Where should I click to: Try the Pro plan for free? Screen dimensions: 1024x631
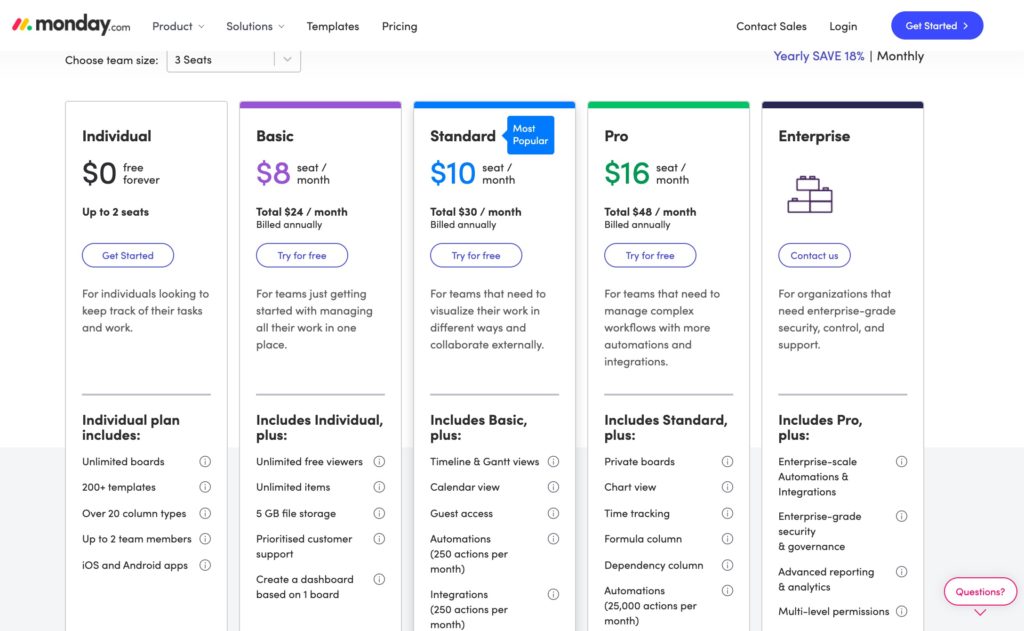[x=650, y=255]
